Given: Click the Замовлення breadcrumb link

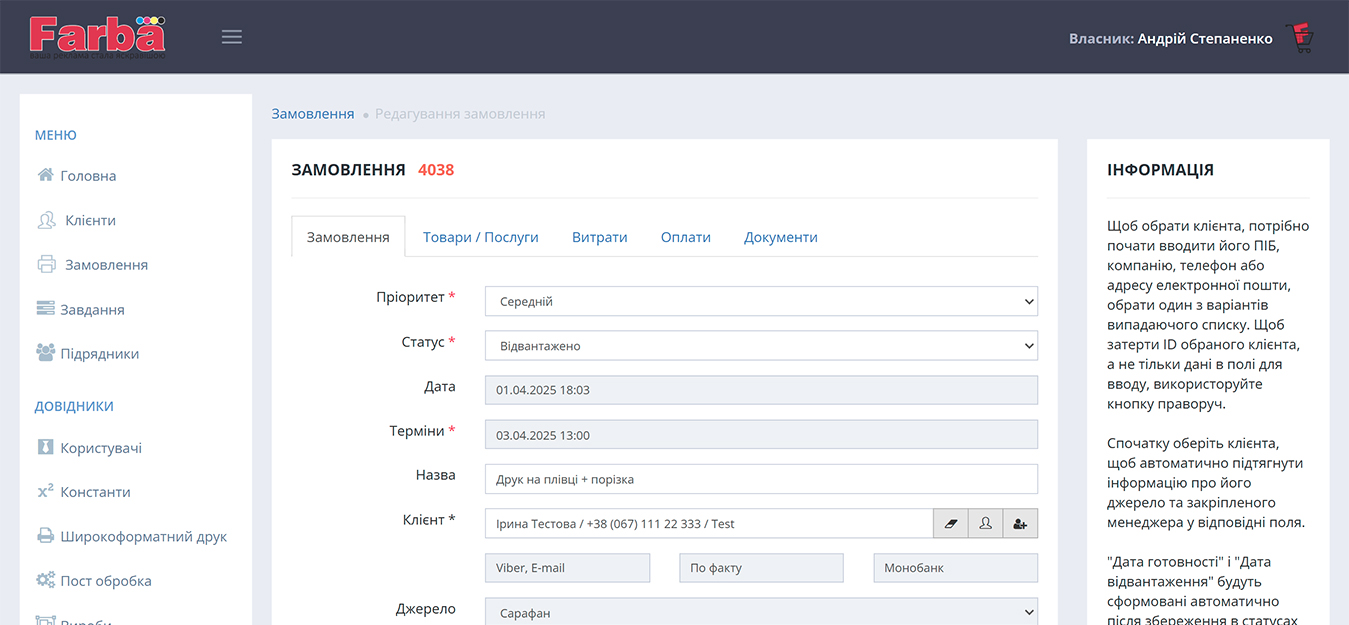Looking at the screenshot, I should [312, 114].
